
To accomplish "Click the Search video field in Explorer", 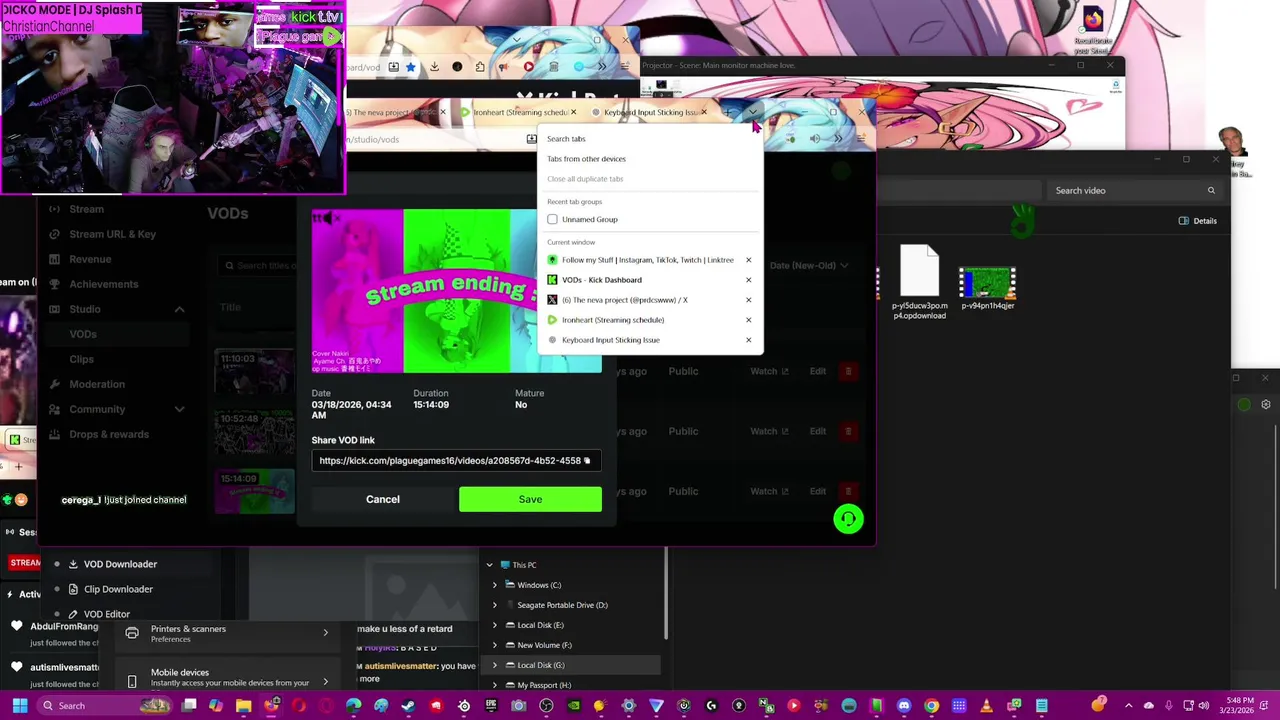I will pos(1134,190).
